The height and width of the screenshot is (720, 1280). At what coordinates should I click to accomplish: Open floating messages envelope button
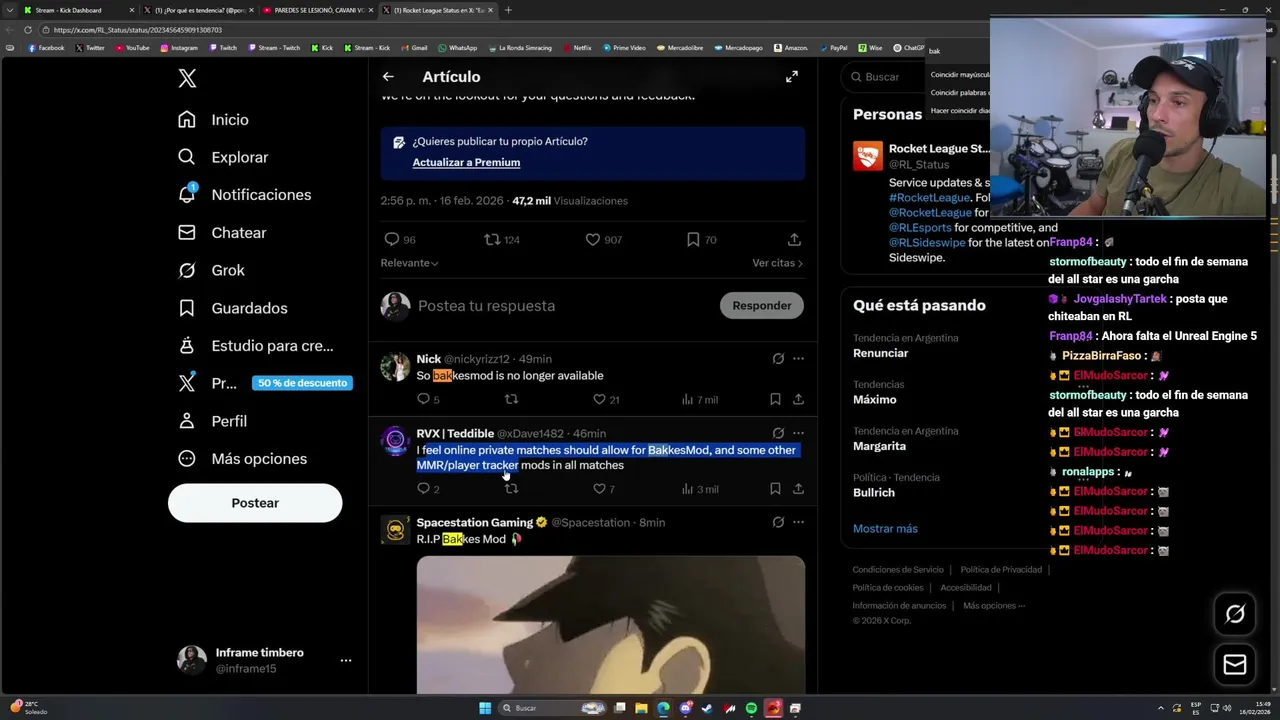(1235, 665)
